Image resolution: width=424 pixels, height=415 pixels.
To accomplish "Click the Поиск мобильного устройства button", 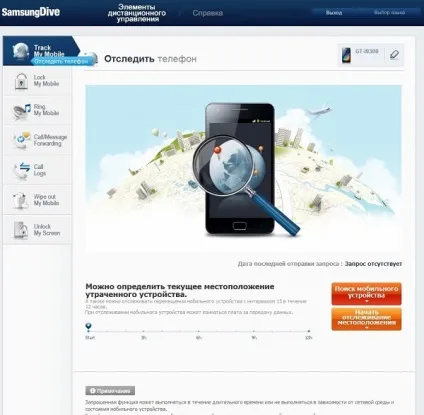I will 366,294.
